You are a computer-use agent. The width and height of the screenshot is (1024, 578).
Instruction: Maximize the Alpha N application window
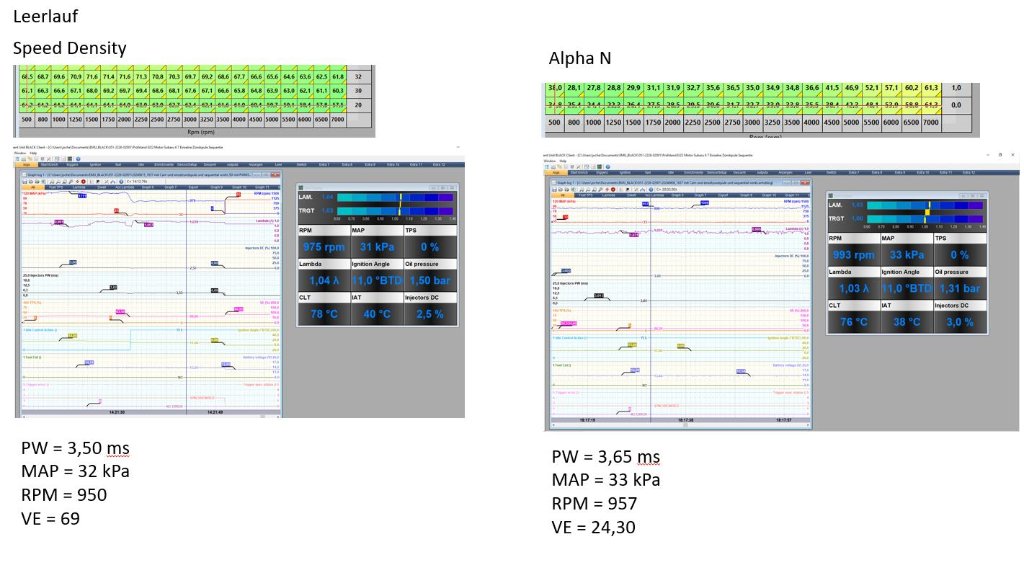(1000, 156)
